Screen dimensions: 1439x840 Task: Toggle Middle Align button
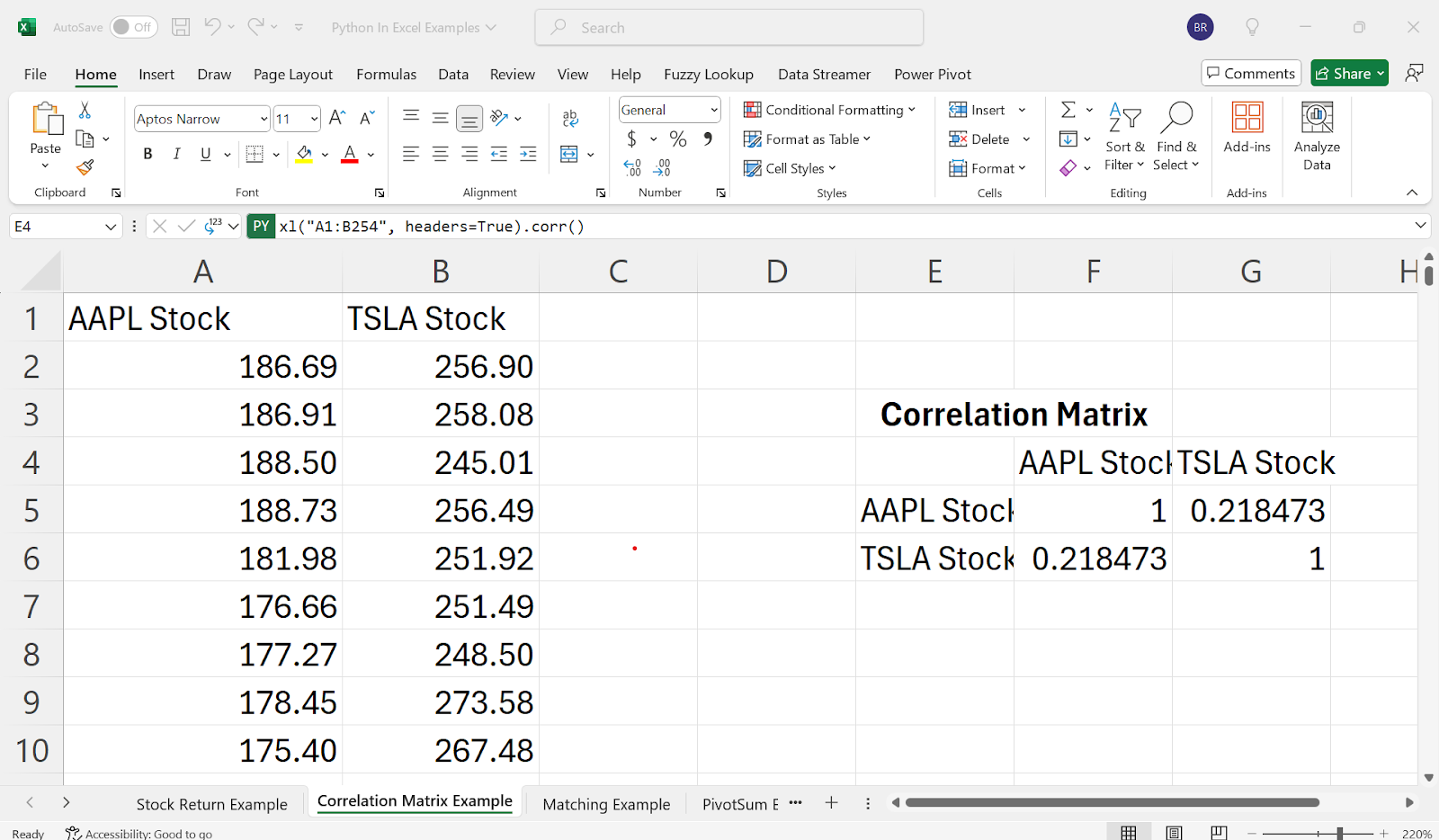[x=440, y=118]
